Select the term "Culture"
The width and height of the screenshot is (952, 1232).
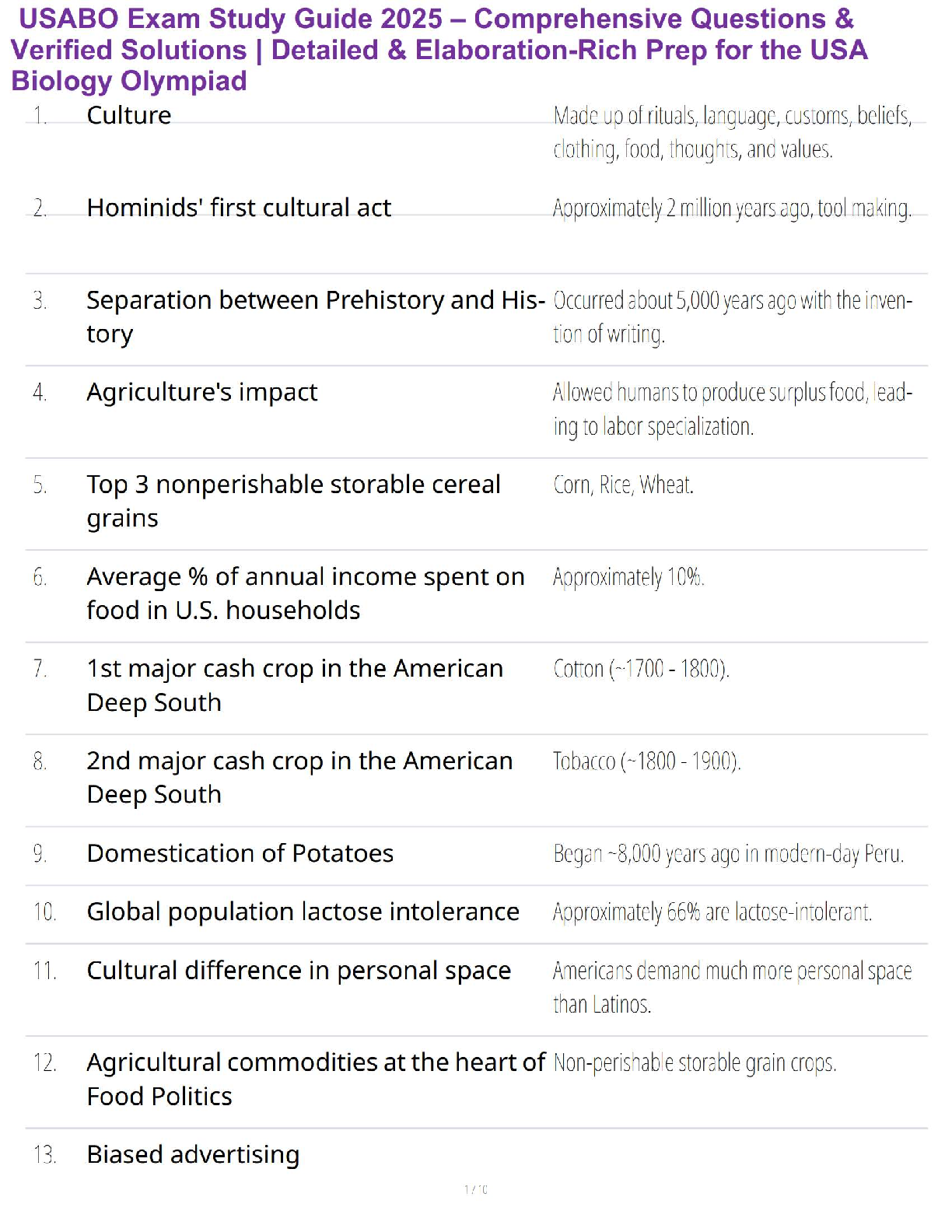coord(129,115)
